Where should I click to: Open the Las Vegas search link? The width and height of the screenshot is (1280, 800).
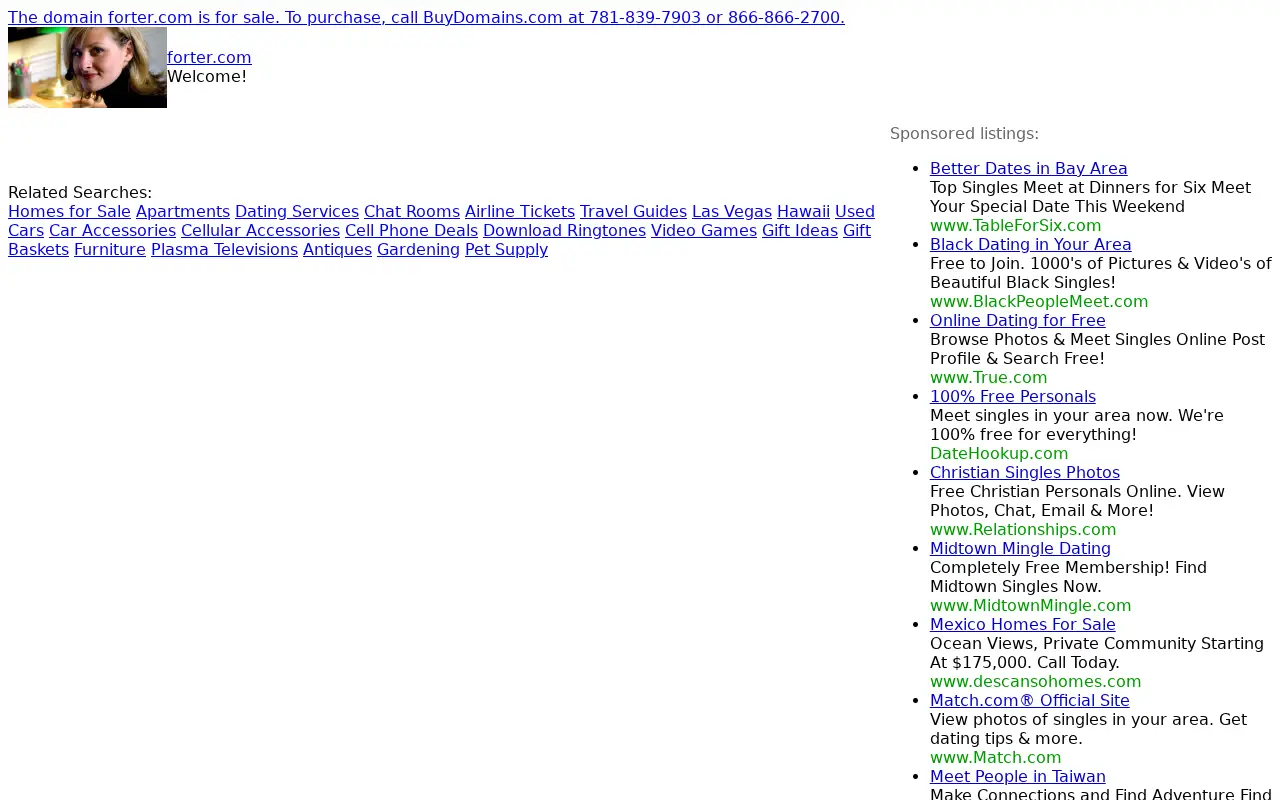point(732,211)
